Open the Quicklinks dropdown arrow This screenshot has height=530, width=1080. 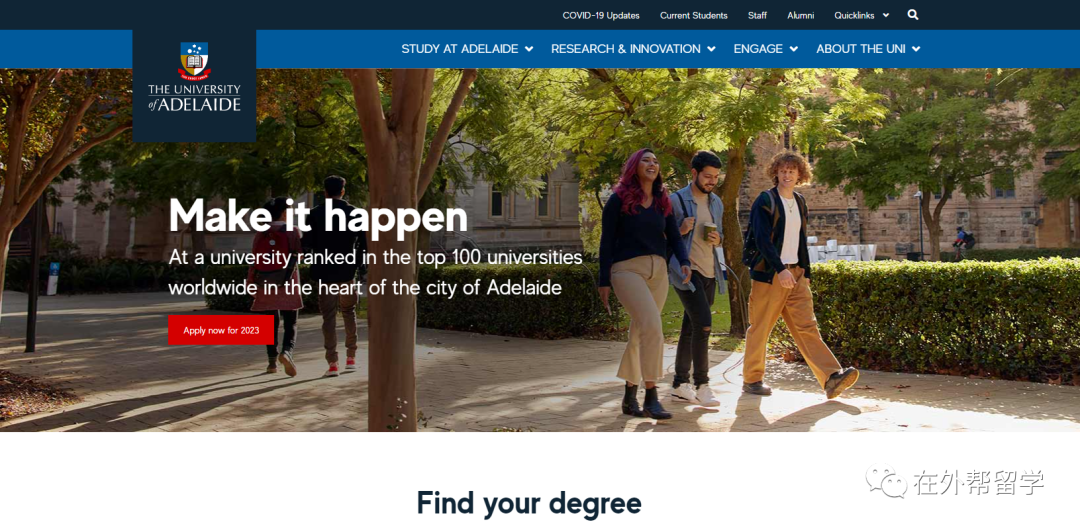pyautogui.click(x=885, y=15)
